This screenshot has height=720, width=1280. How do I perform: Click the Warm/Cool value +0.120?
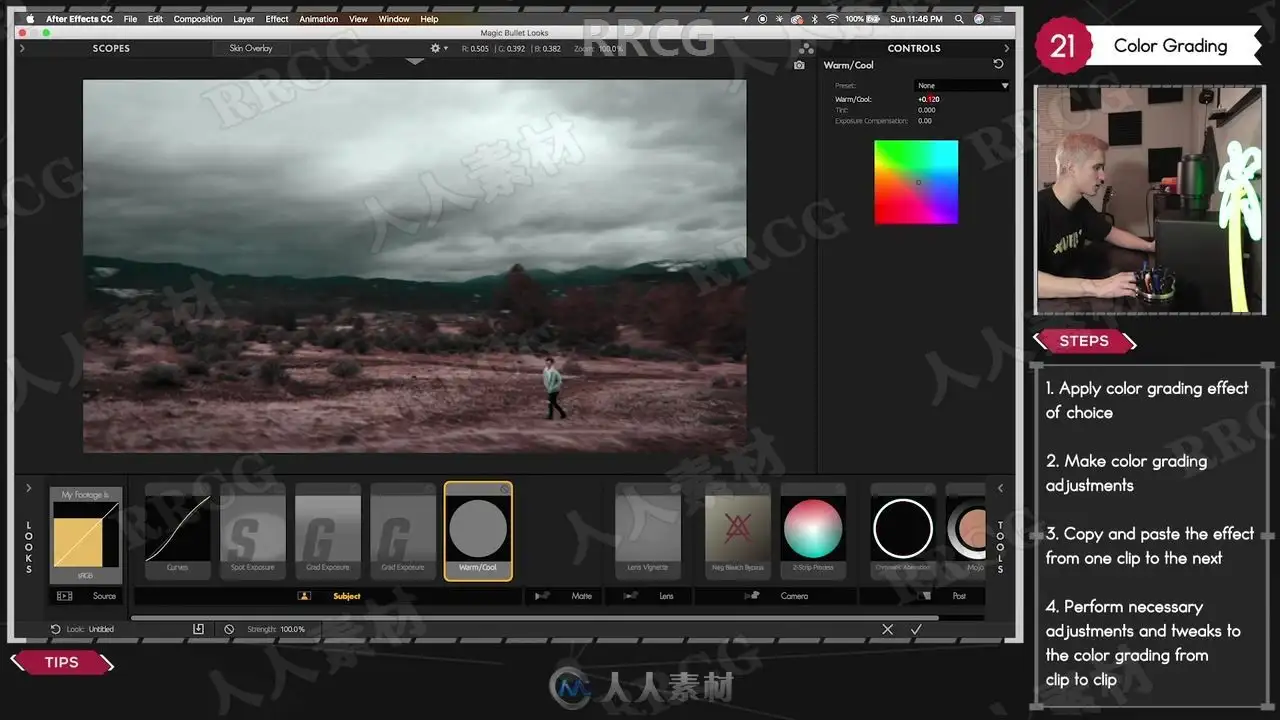click(928, 99)
